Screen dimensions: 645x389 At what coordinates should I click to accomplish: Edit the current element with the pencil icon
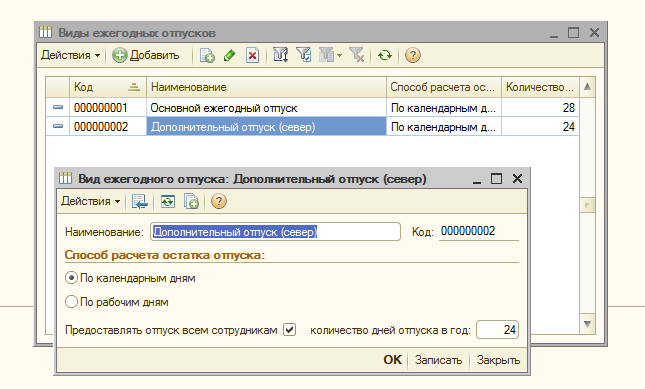(230, 55)
